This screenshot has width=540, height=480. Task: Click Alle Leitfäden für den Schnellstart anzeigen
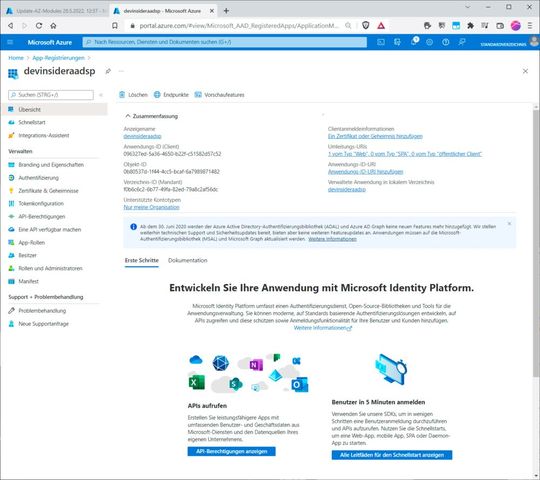[392, 455]
